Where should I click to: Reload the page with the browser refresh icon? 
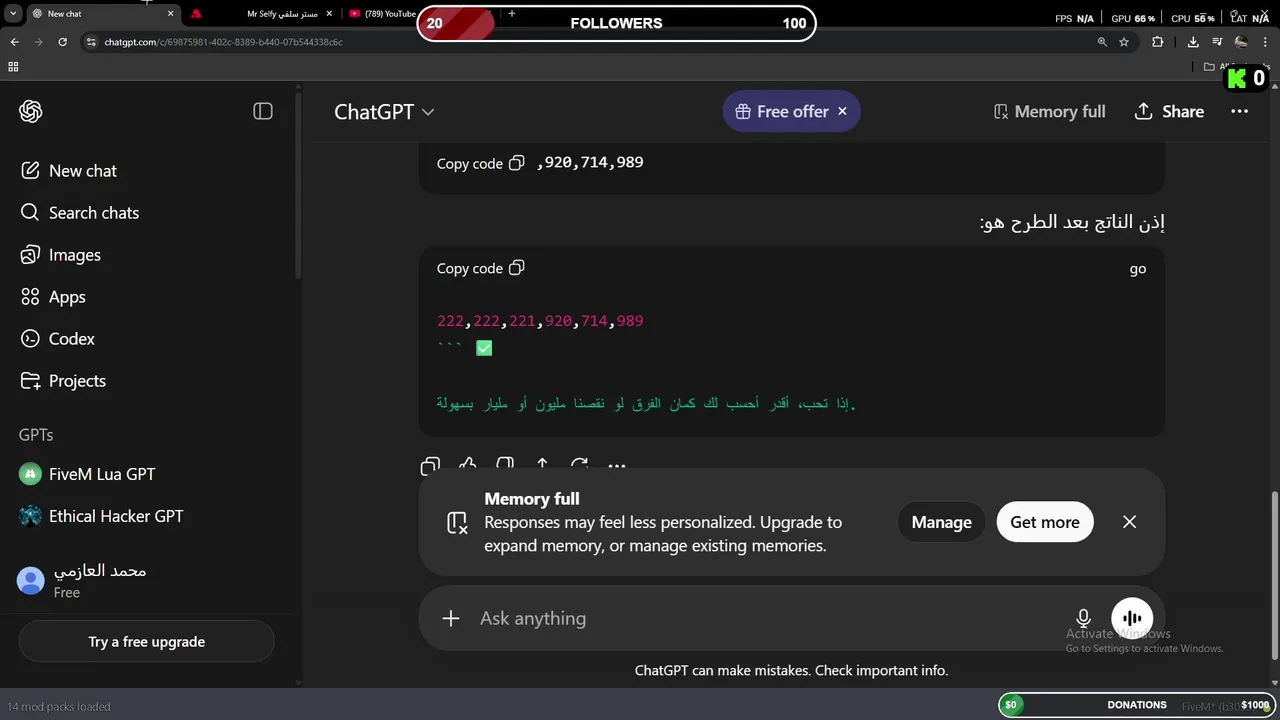[63, 42]
